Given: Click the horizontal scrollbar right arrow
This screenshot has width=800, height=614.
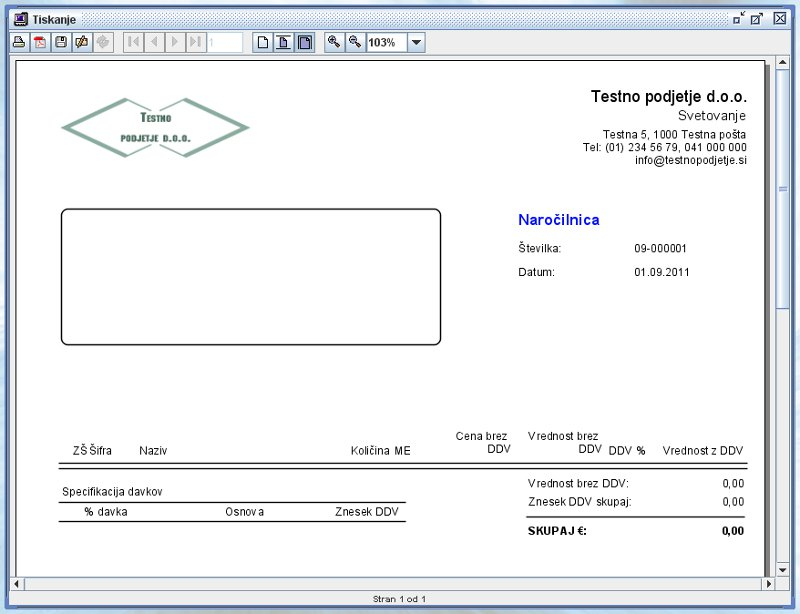Looking at the screenshot, I should [x=768, y=583].
